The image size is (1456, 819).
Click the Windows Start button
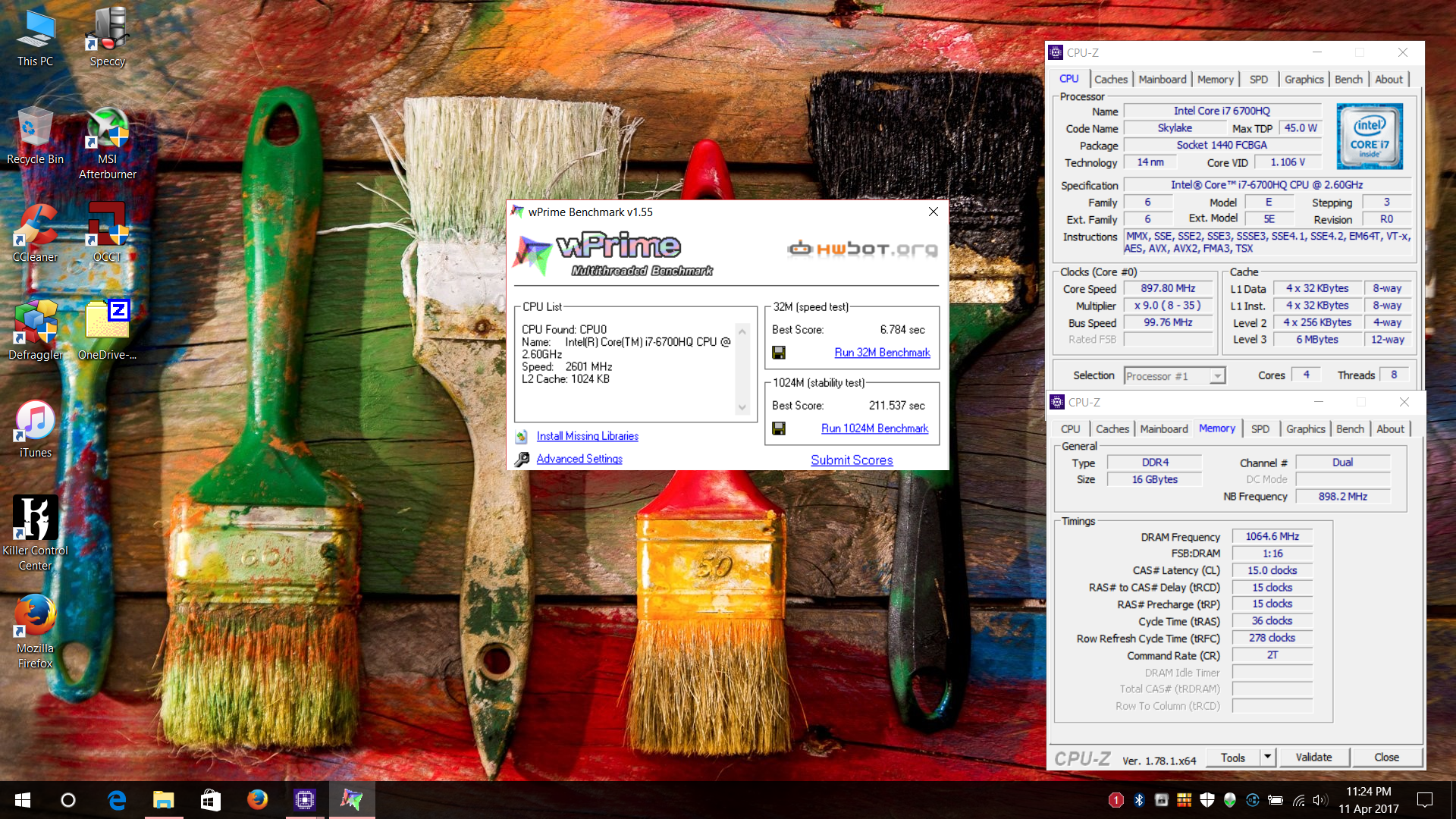(x=23, y=800)
